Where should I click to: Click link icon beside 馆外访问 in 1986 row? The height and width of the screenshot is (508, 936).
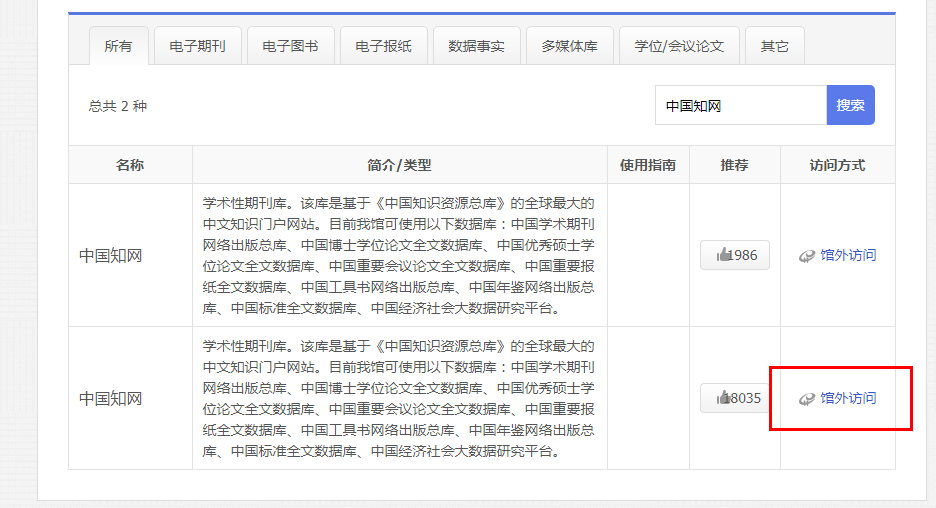tap(807, 256)
